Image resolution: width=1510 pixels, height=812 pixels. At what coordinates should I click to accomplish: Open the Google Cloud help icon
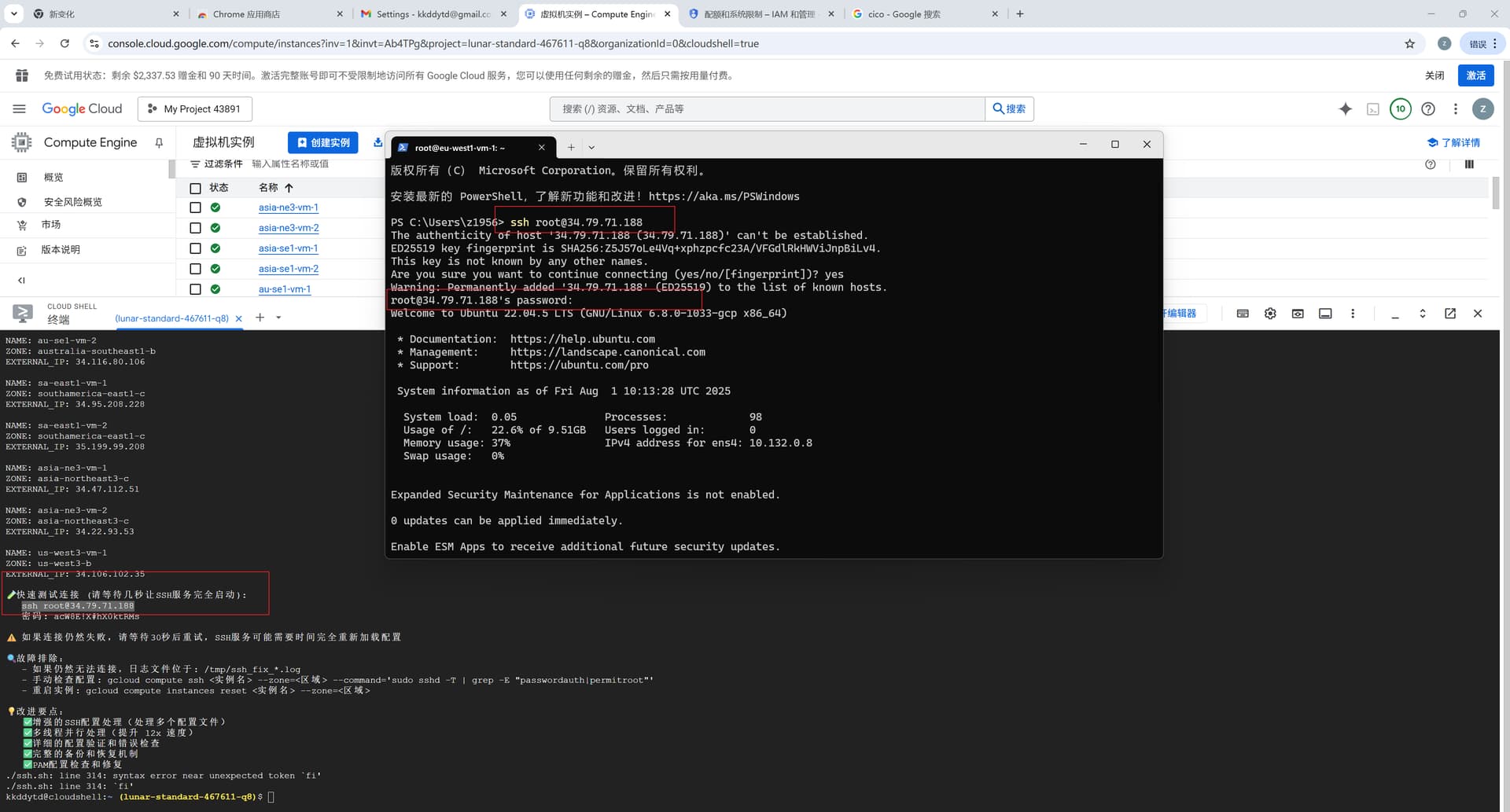pos(1428,109)
